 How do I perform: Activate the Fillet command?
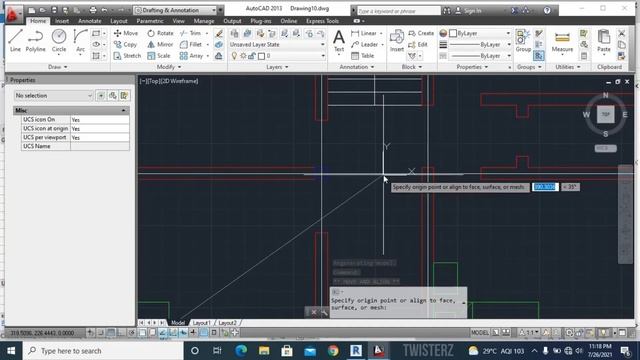(191, 44)
